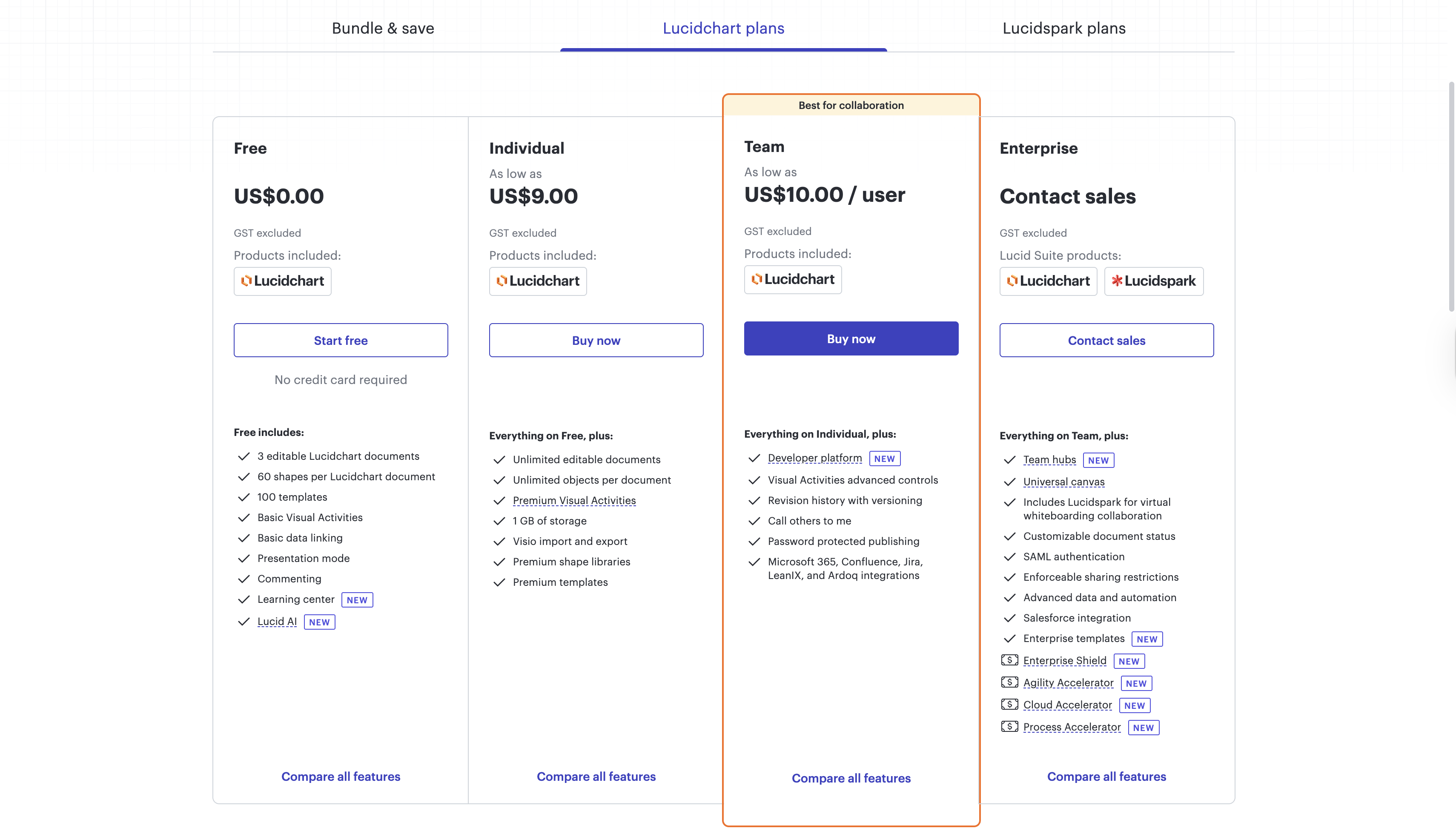The image size is (1456, 837).
Task: Click the US$10.00 / user price
Action: [824, 194]
